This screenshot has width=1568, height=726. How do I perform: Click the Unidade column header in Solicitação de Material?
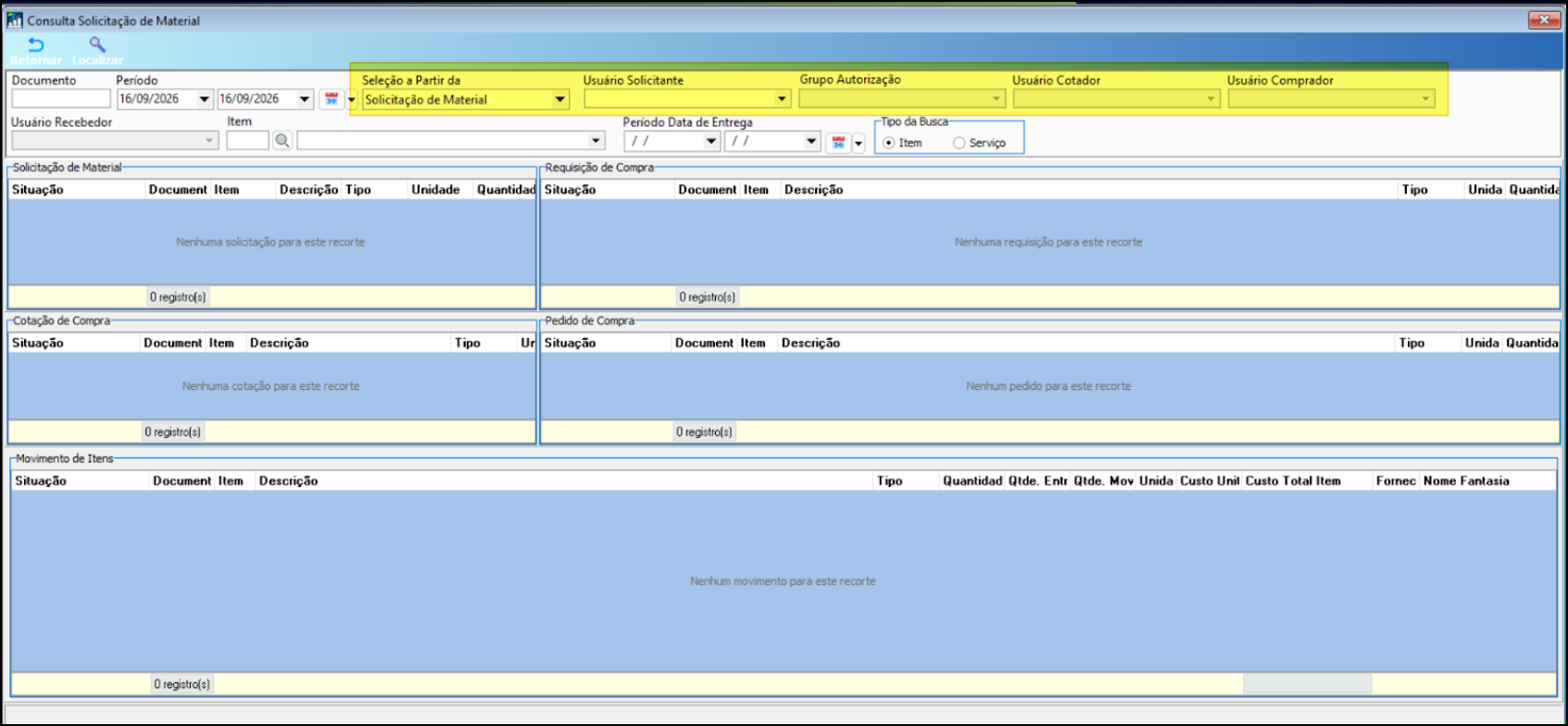click(x=441, y=190)
